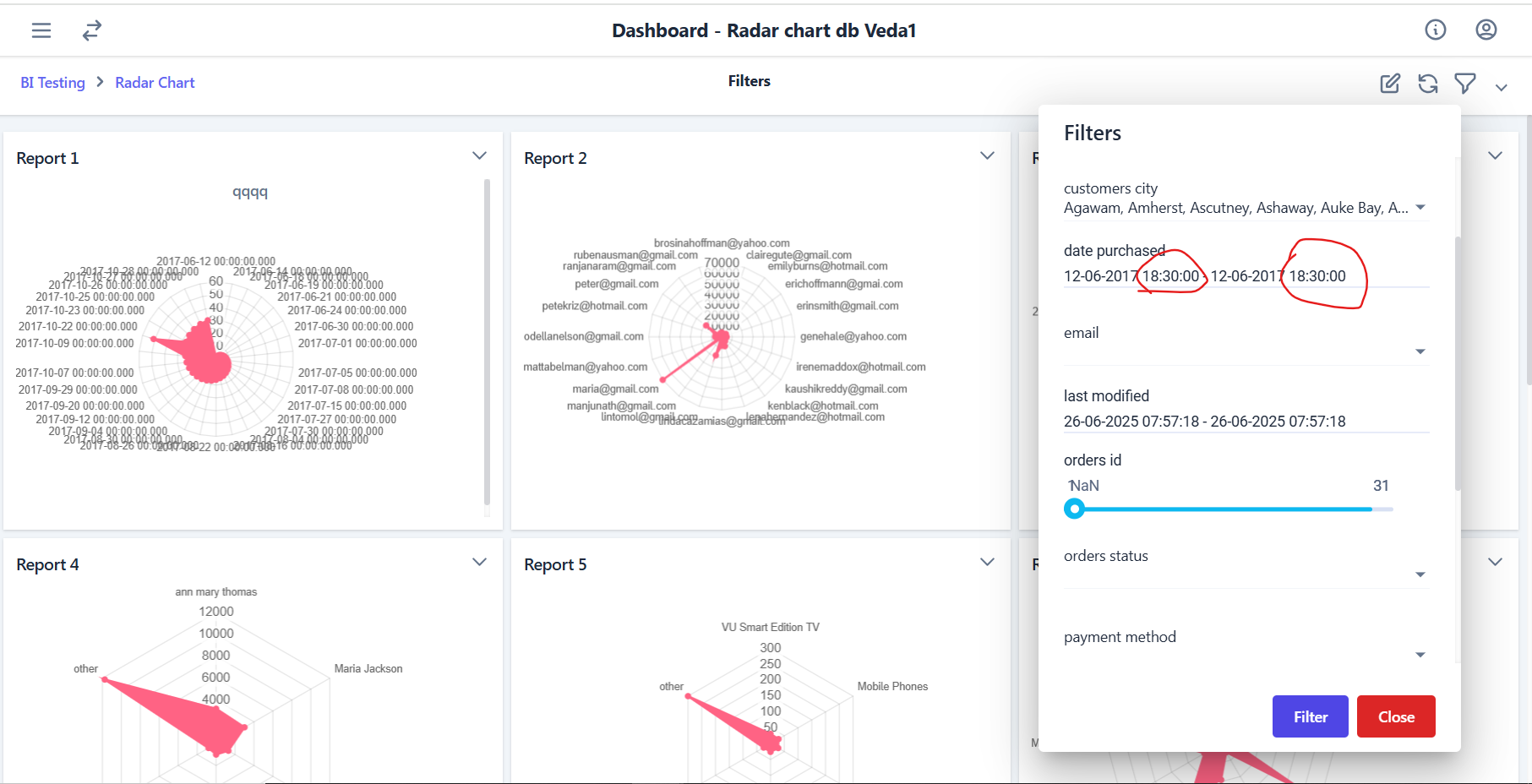Click the swap arrows icon in header
Viewport: 1532px width, 784px height.
(92, 30)
